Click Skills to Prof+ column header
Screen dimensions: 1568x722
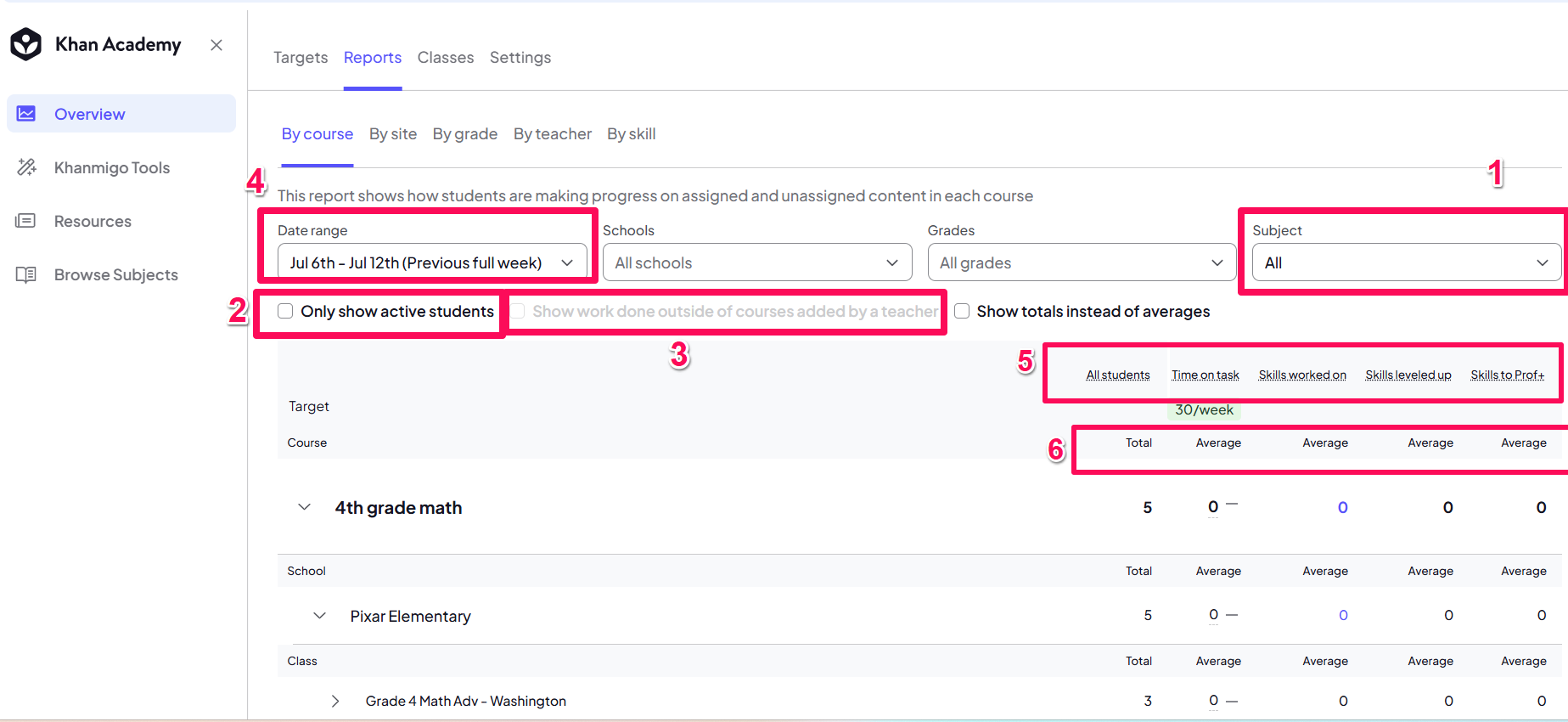pos(1508,375)
